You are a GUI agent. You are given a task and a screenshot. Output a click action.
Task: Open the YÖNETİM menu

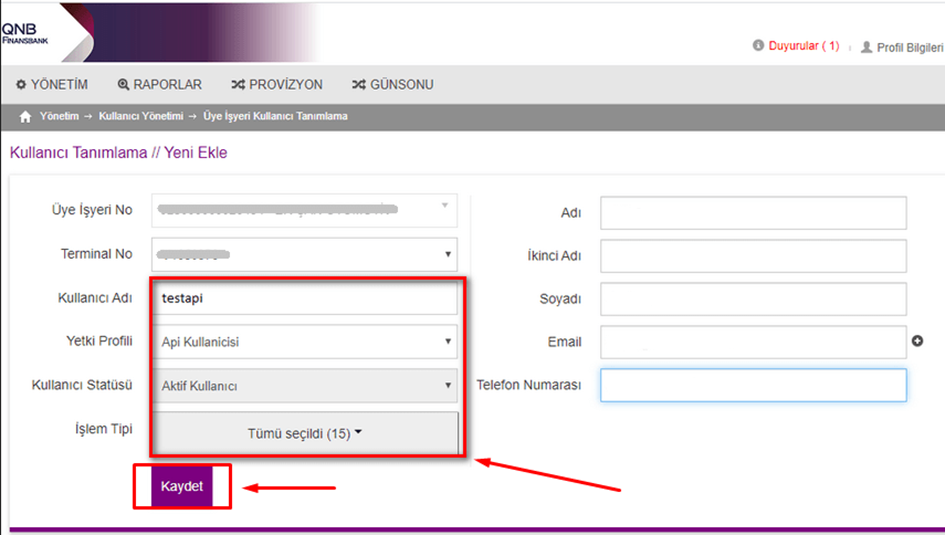52,85
